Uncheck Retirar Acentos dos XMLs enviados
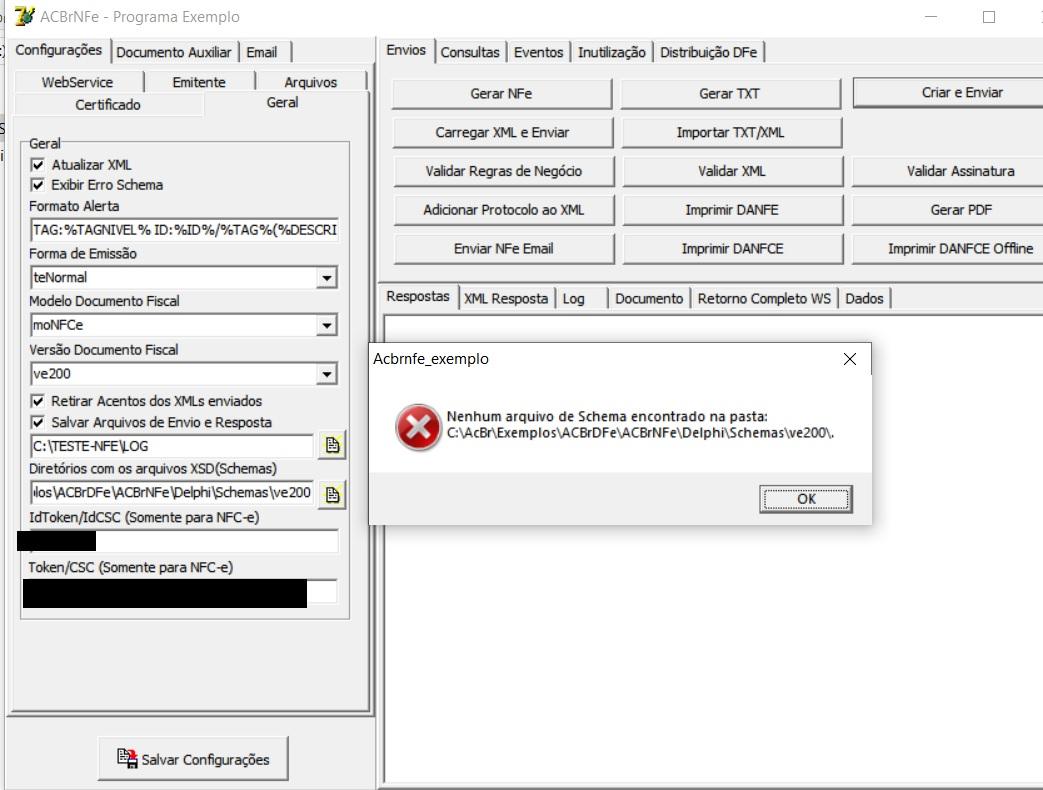The height and width of the screenshot is (790, 1043). [x=38, y=401]
